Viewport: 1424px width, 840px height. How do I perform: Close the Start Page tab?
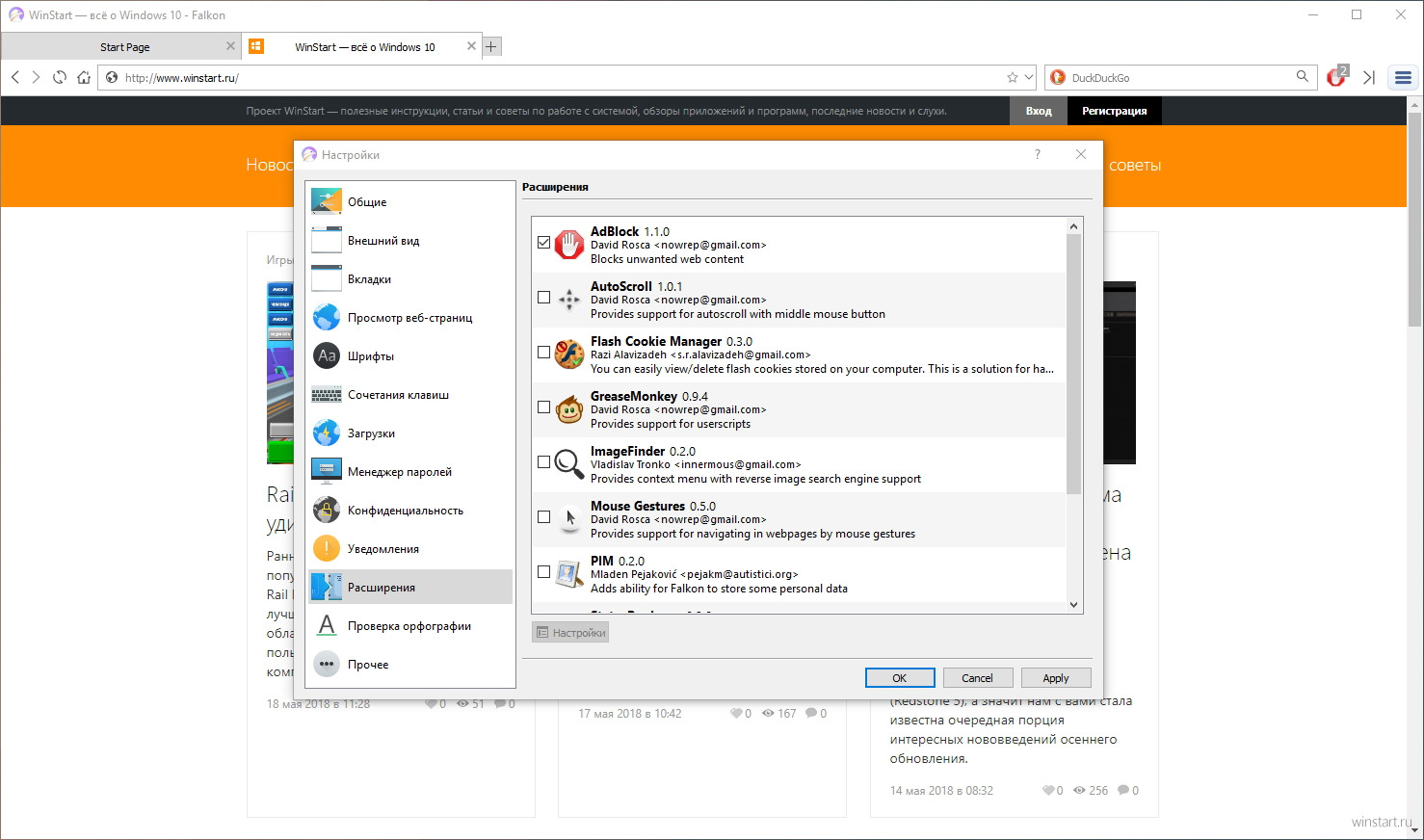(x=230, y=45)
